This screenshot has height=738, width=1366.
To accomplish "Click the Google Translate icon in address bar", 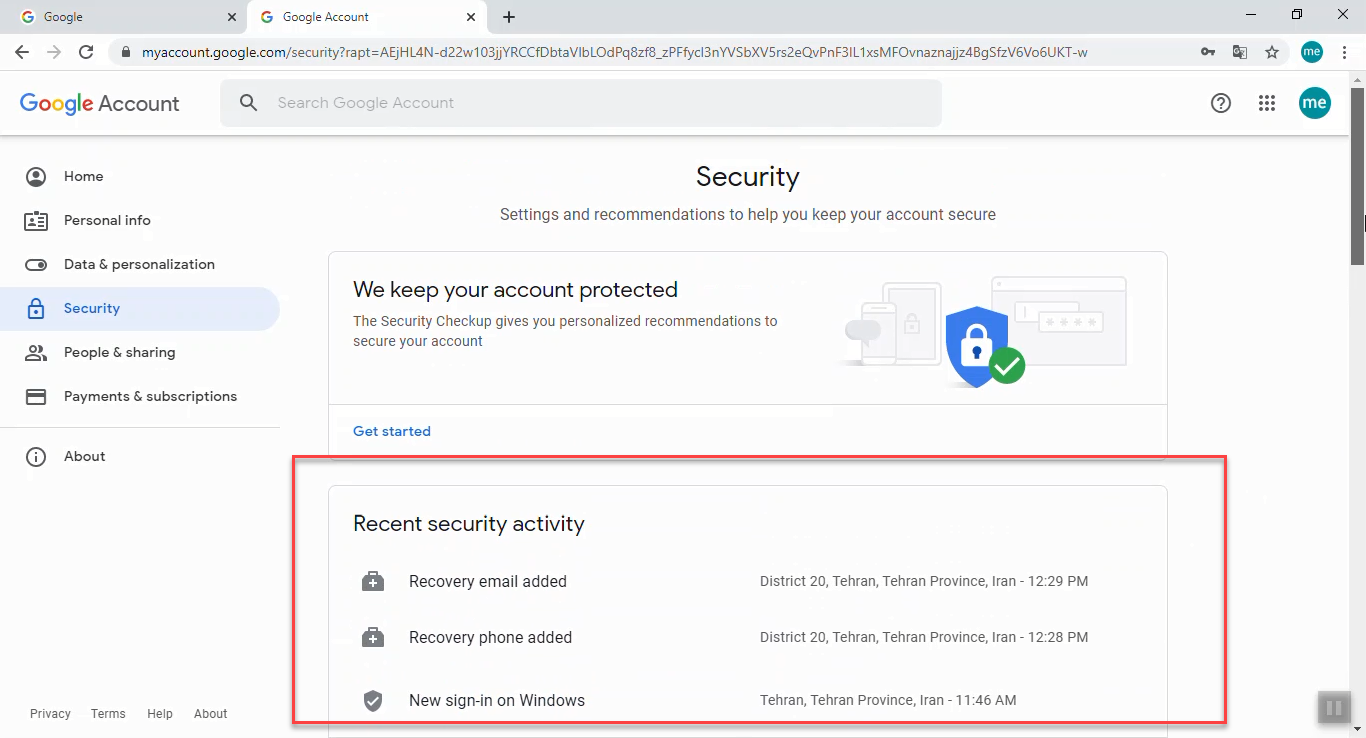I will (x=1240, y=52).
